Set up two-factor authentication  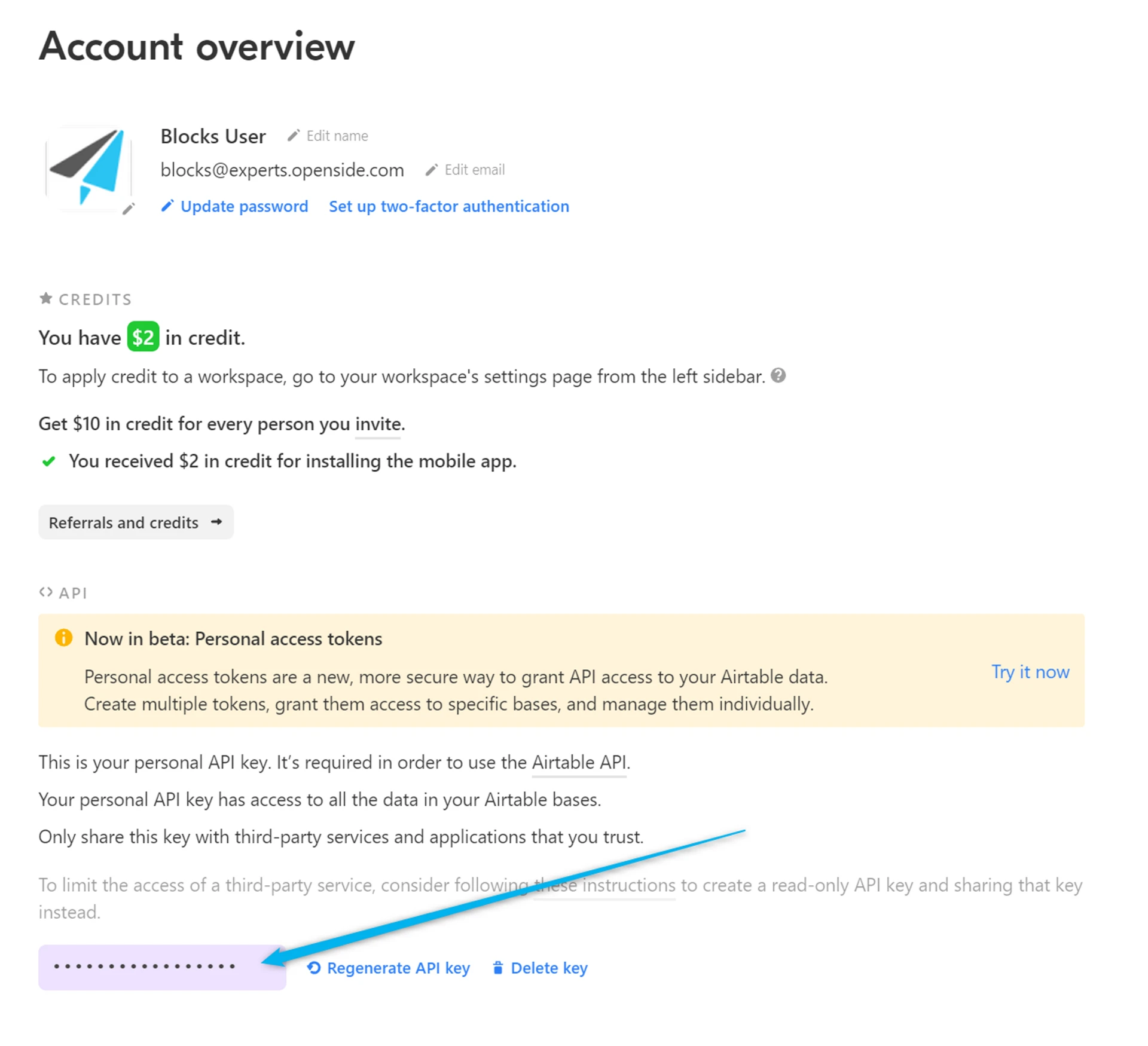[x=448, y=207]
